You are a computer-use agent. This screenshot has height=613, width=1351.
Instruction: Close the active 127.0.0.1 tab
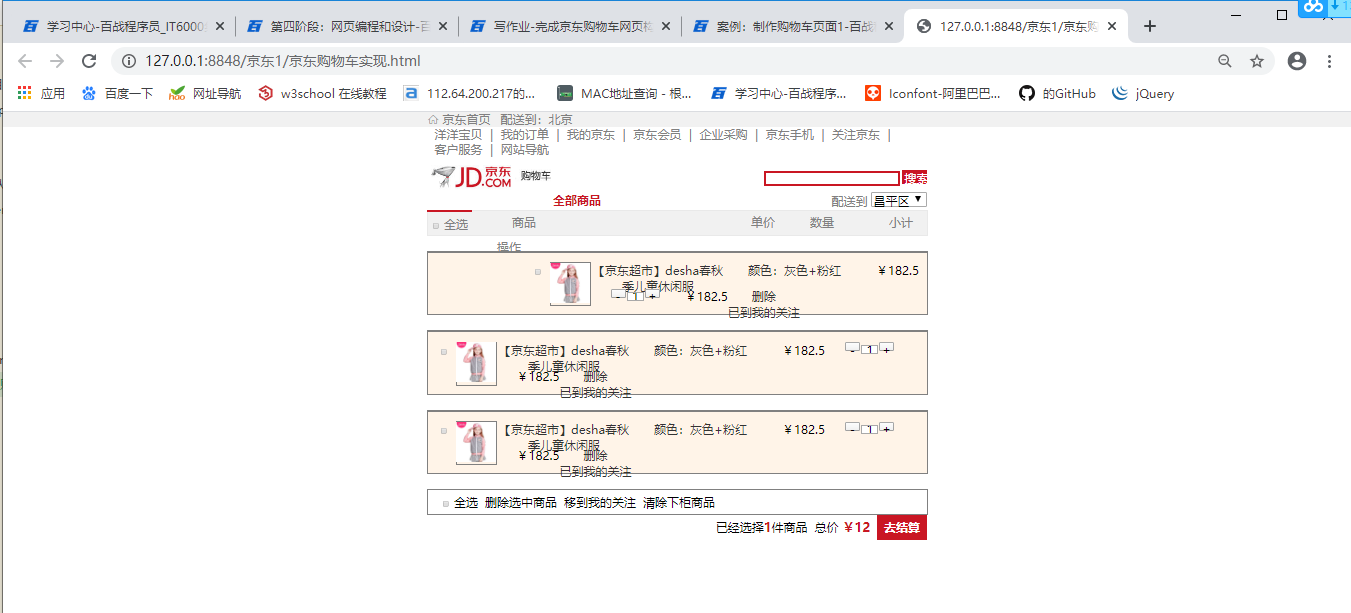click(x=1111, y=26)
